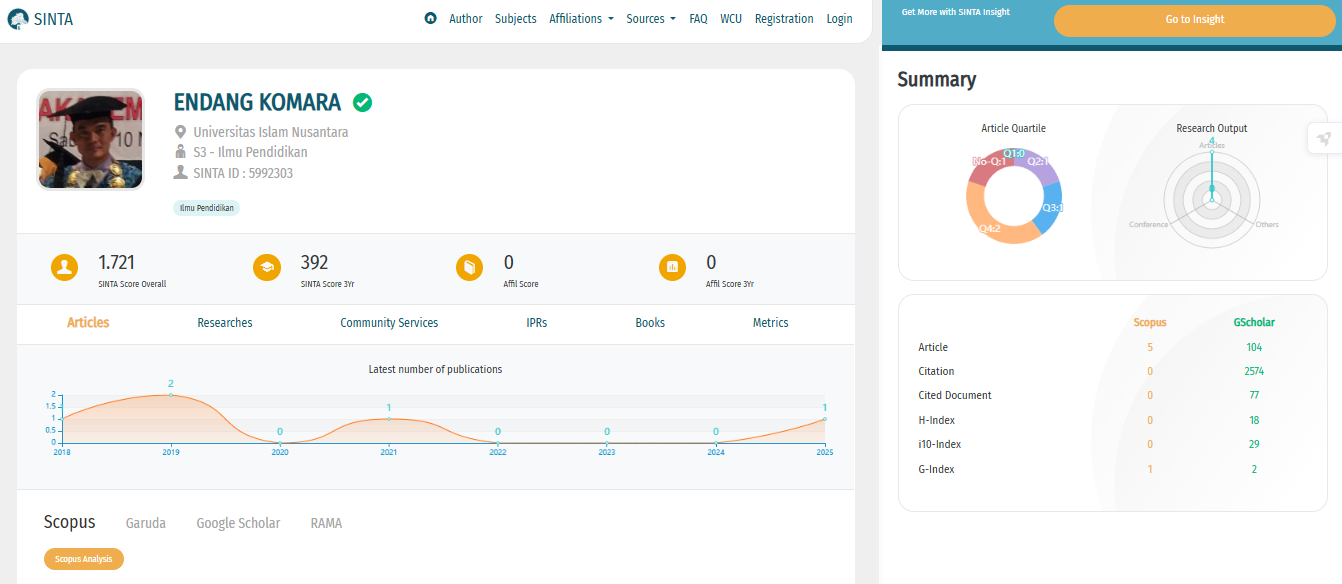
Task: Click the 2019 data point on publications chart
Action: (x=171, y=395)
